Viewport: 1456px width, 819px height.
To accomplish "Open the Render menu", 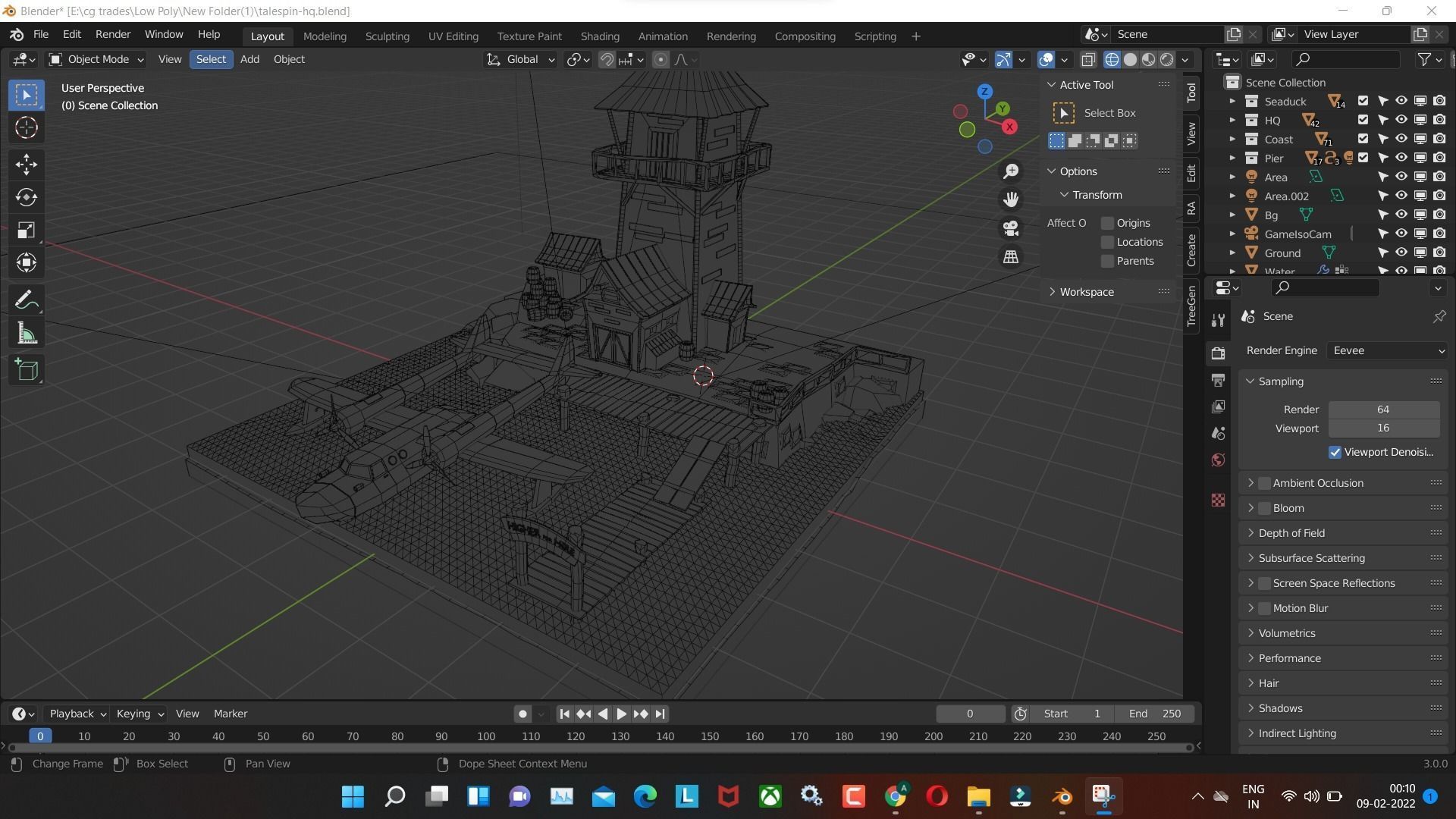I will (x=113, y=35).
